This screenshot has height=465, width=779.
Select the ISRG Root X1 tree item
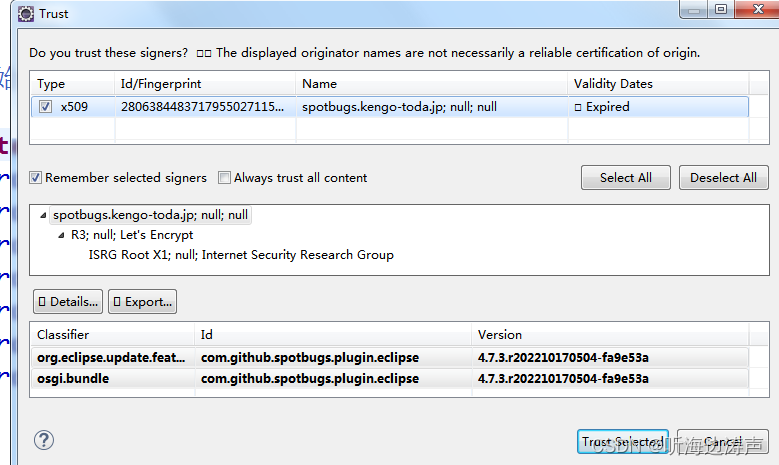coord(241,255)
